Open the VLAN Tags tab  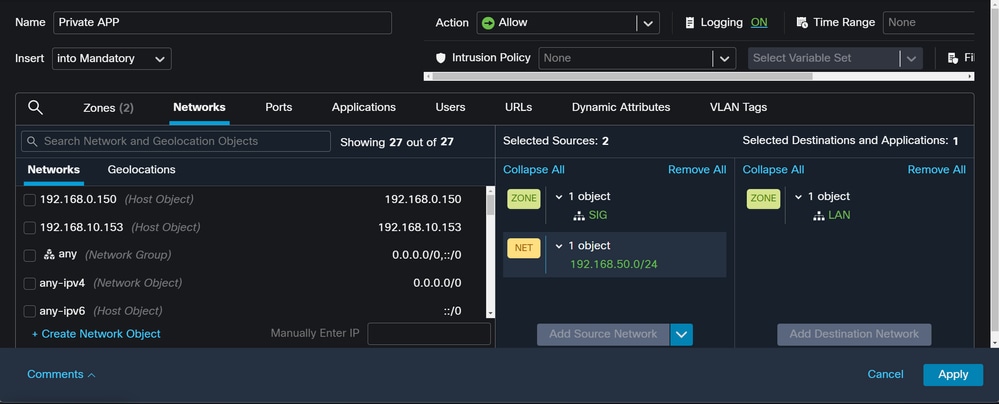pos(738,107)
